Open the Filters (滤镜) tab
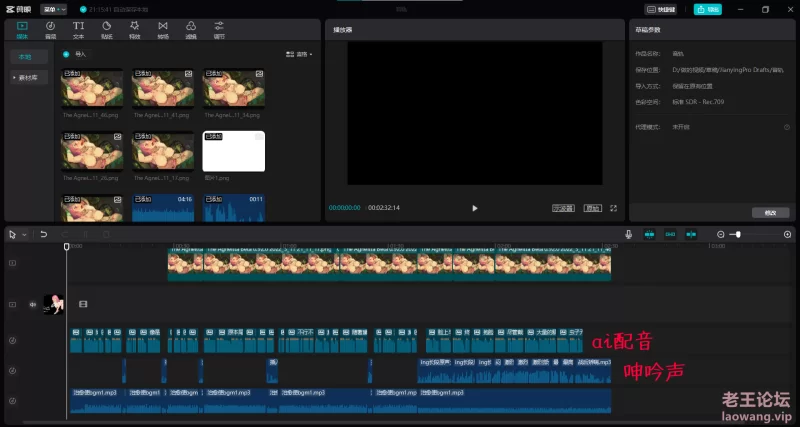The height and width of the screenshot is (427, 800). coord(191,28)
